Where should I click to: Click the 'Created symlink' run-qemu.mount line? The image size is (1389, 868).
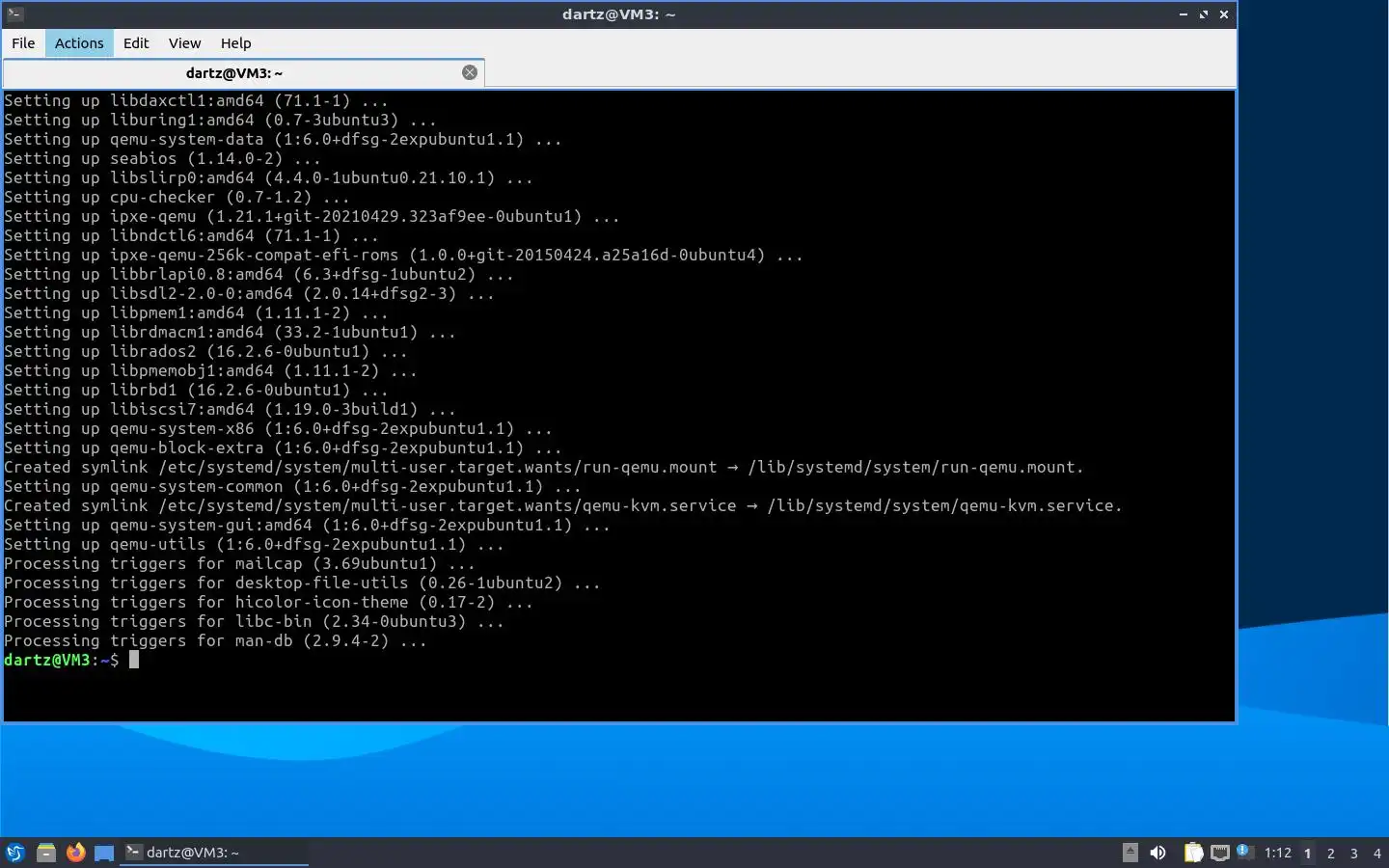[544, 467]
